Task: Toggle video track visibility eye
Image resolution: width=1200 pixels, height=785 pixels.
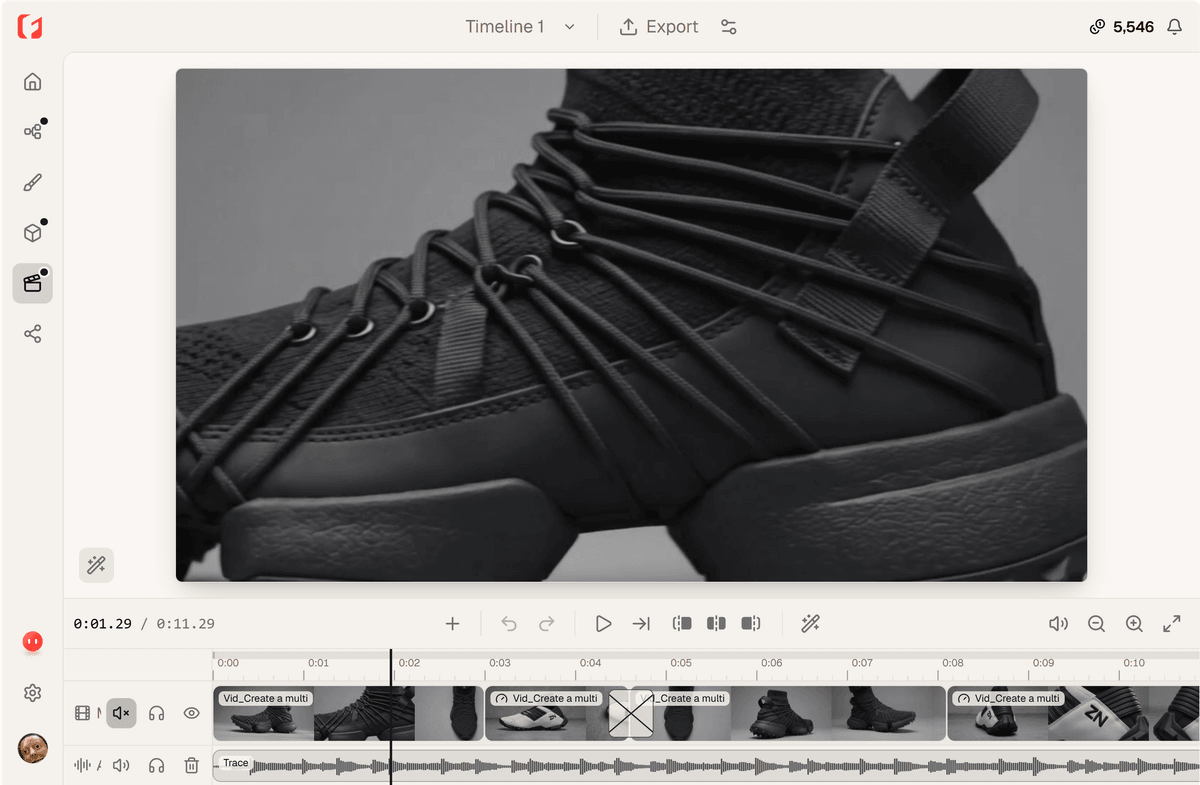Action: 191,713
